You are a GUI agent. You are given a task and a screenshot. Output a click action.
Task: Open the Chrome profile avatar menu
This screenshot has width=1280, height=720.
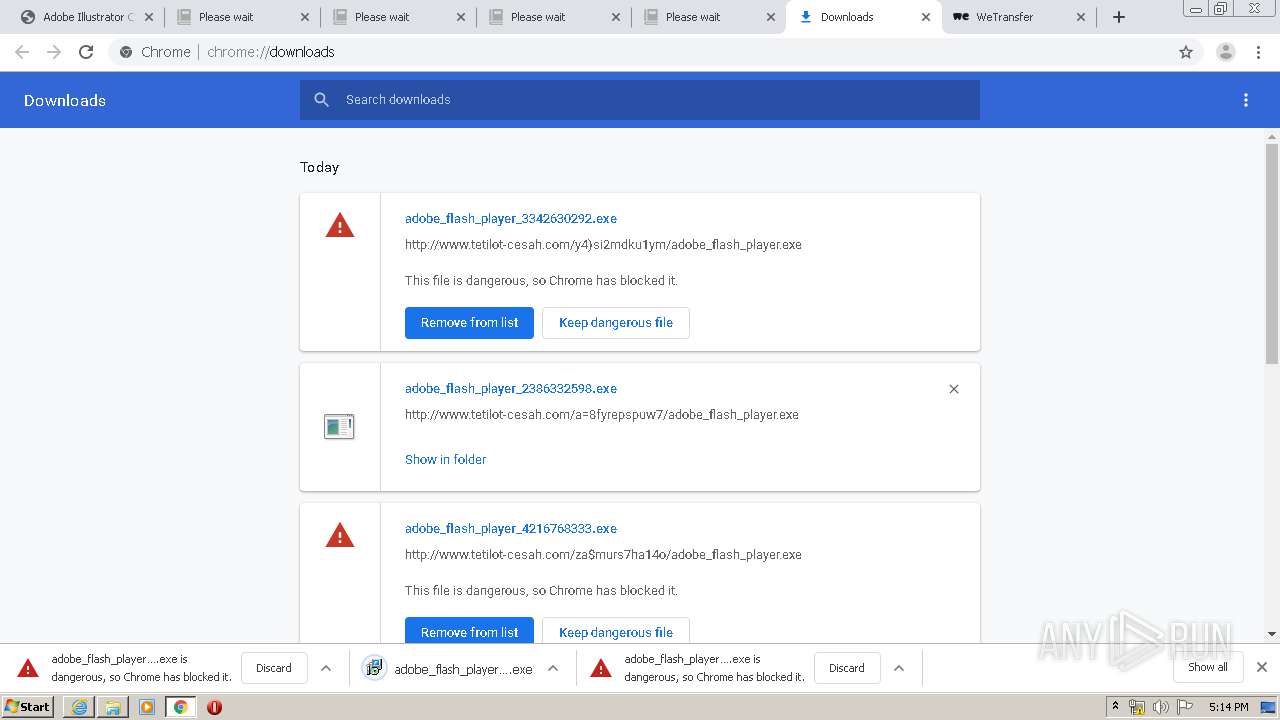1226,52
